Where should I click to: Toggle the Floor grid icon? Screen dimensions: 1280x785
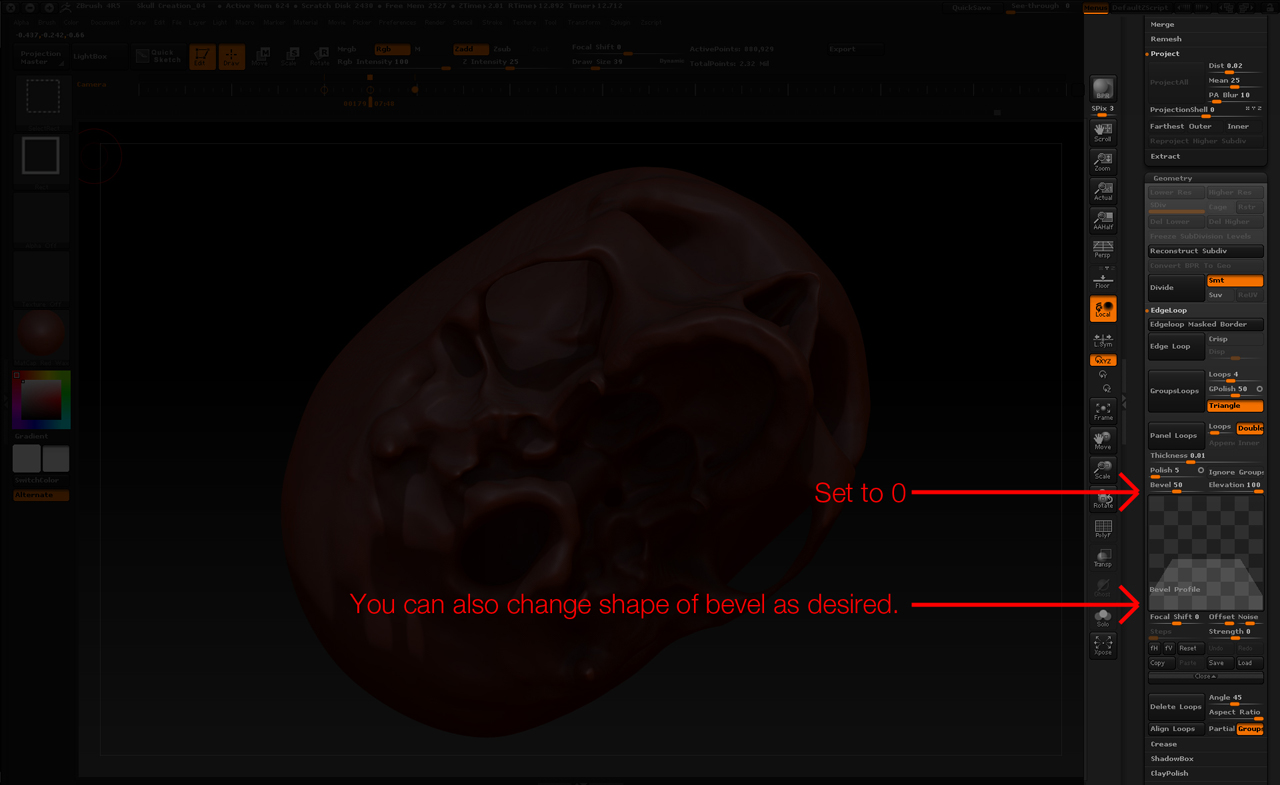tap(1103, 279)
